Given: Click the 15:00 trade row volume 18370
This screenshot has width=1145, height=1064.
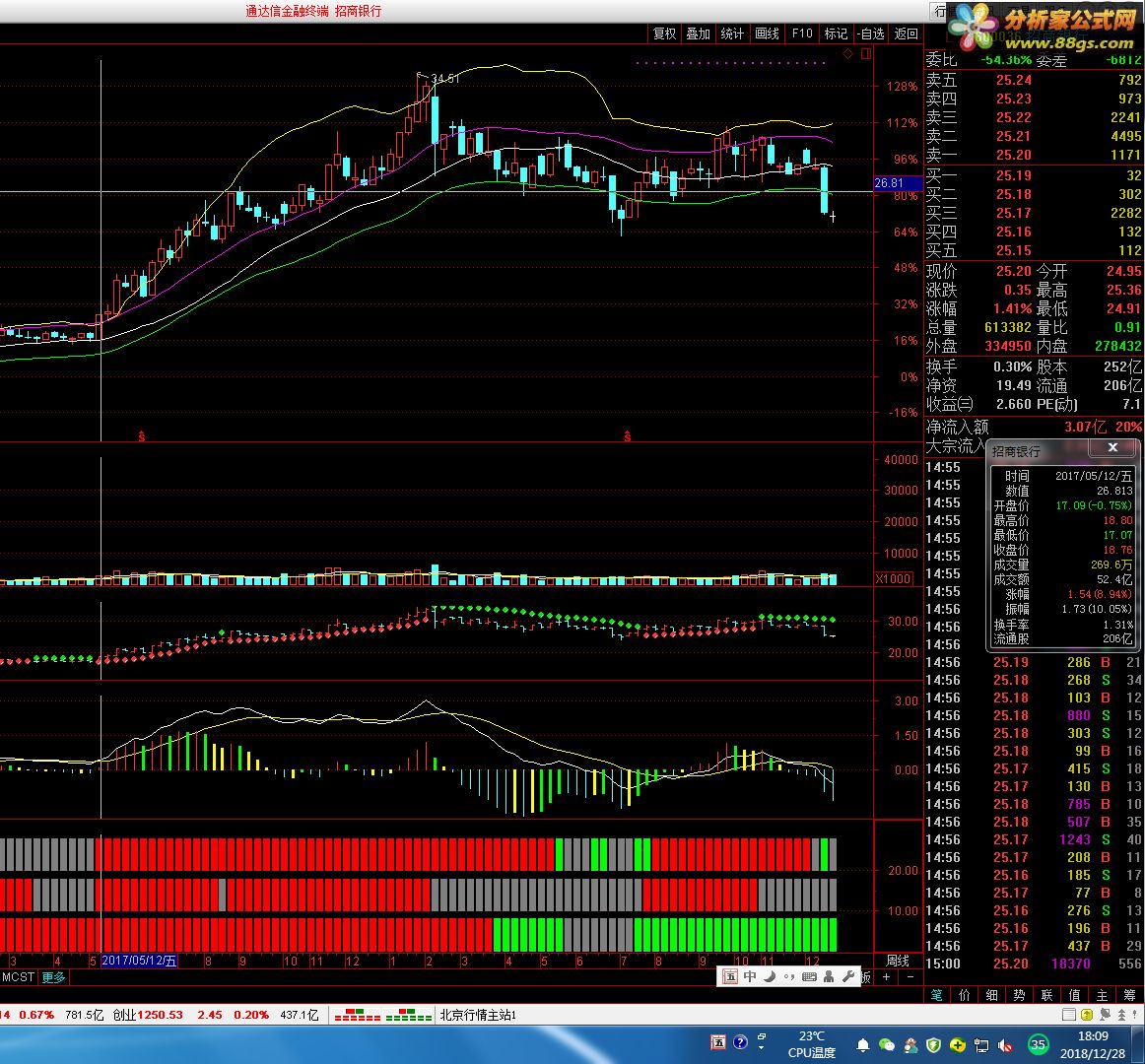Looking at the screenshot, I should [x=1070, y=964].
